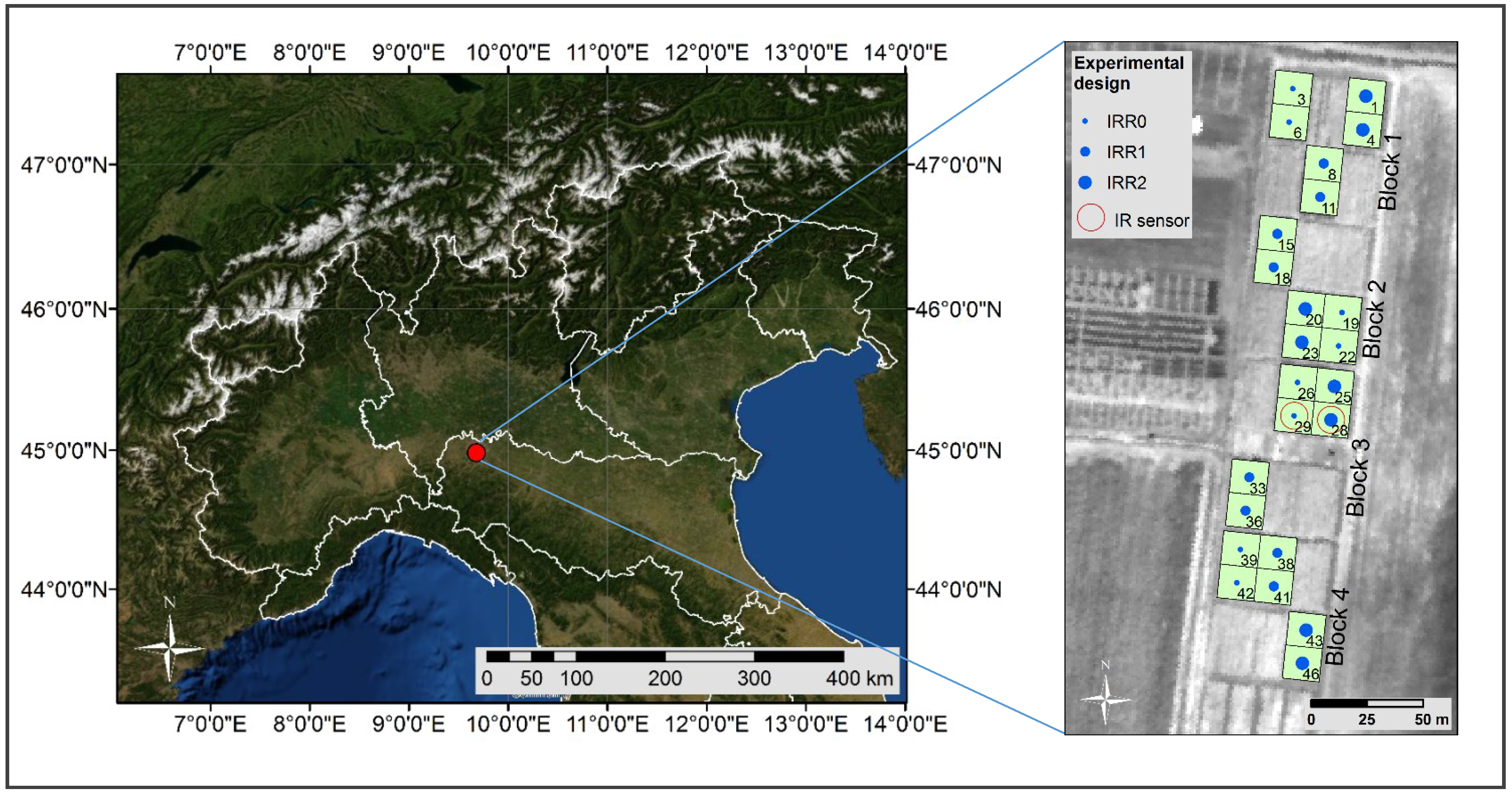Image resolution: width=1512 pixels, height=792 pixels.
Task: Click the IRR2 large blue dot in legend
Action: (1085, 182)
